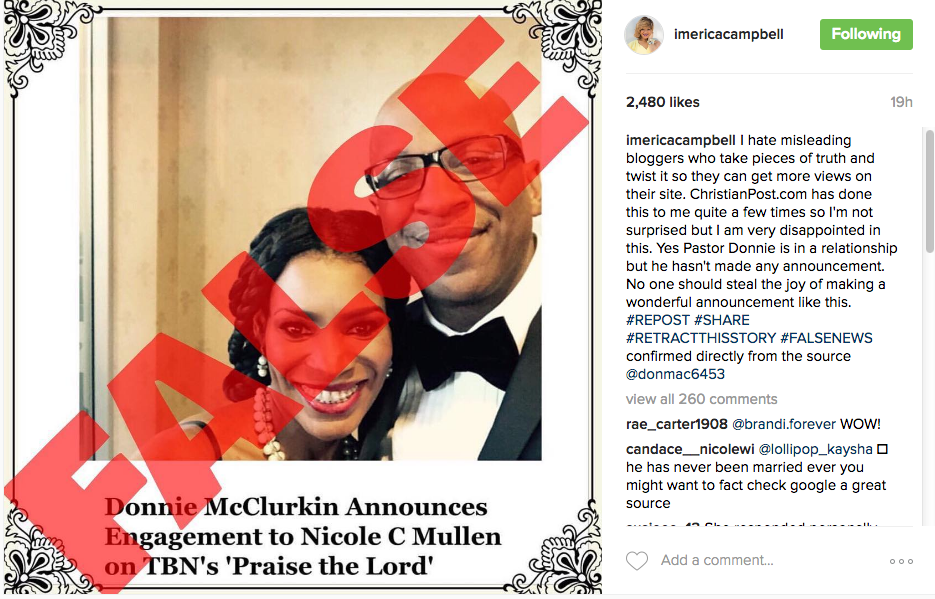This screenshot has height=599, width=935.
Task: Open the three-dot more options menu
Action: point(901,561)
